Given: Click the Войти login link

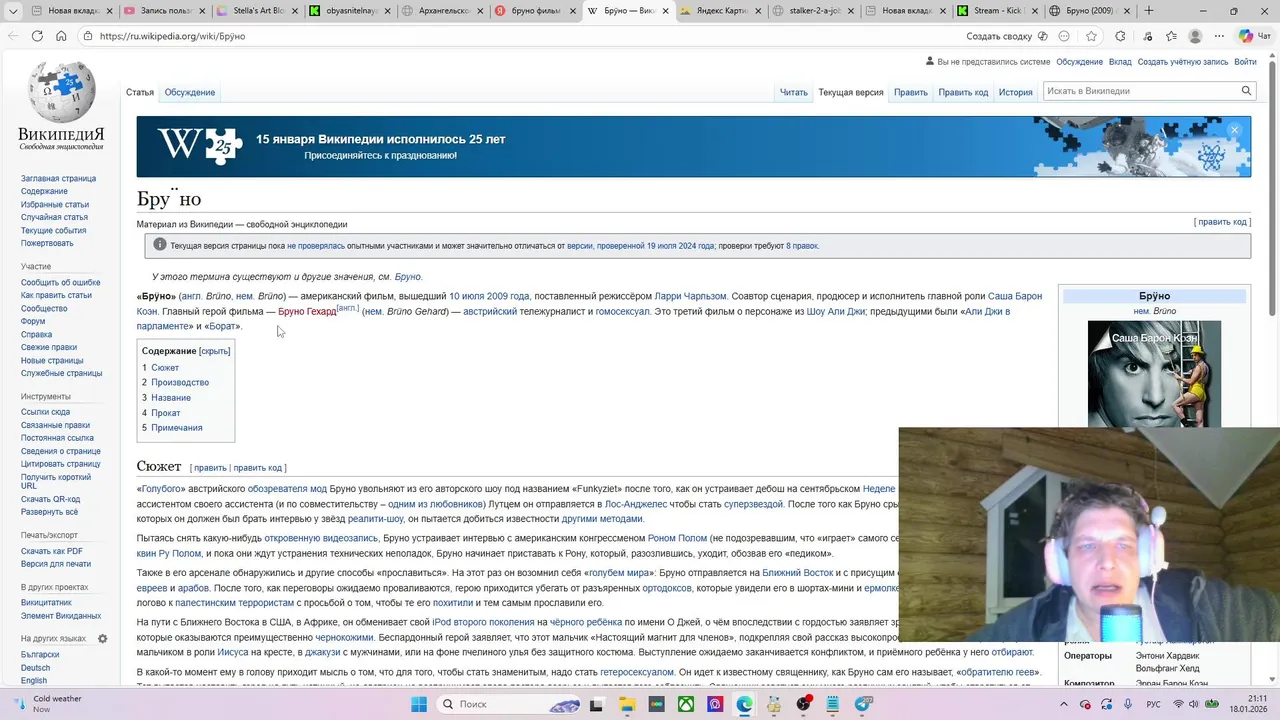Looking at the screenshot, I should point(1245,62).
